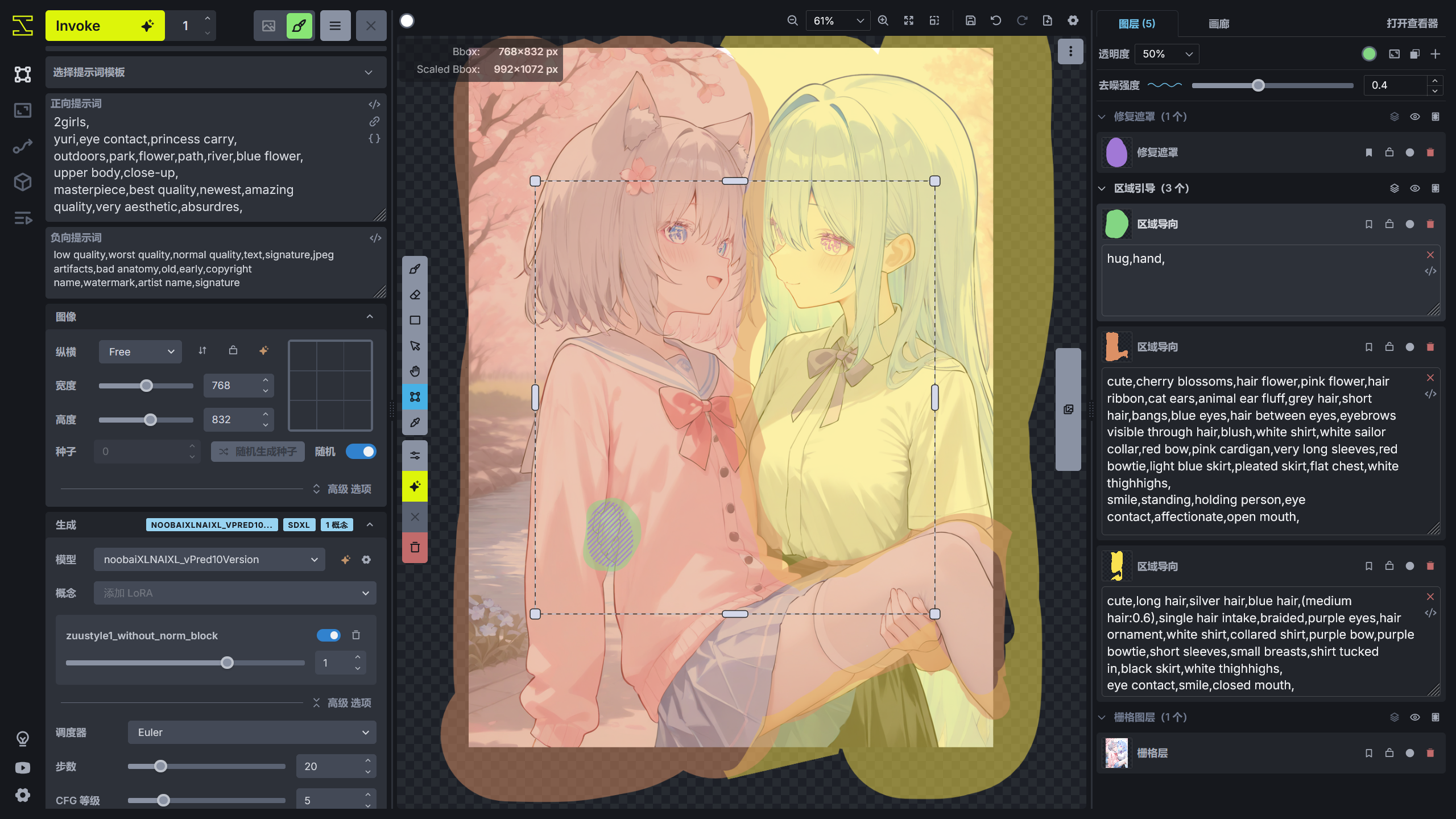Image resolution: width=1456 pixels, height=819 pixels.
Task: Select the hand pan tool
Action: [x=415, y=371]
